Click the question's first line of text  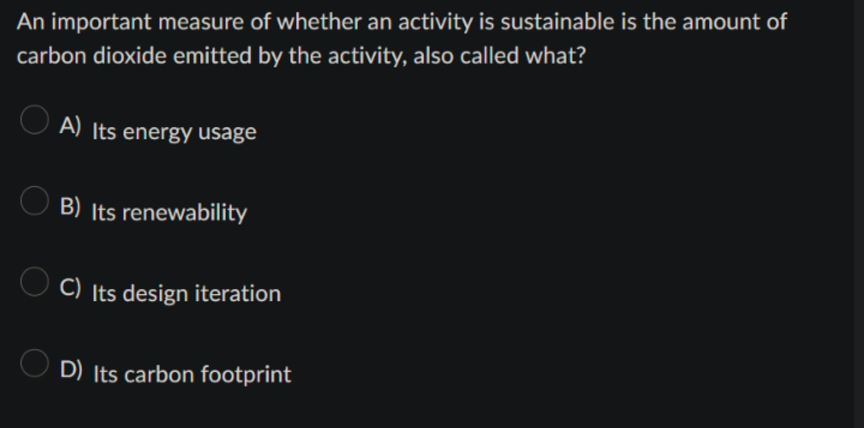(x=402, y=22)
